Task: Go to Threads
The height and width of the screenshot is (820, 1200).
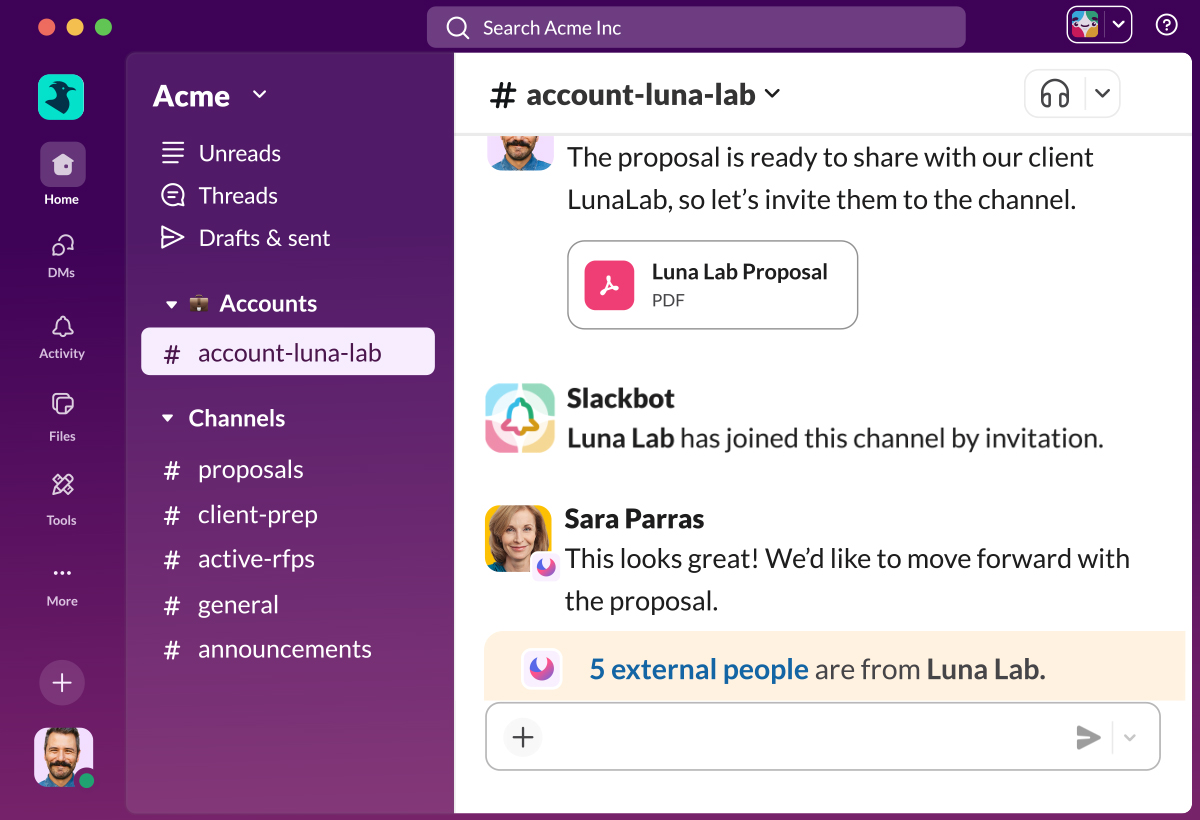Action: pyautogui.click(x=238, y=196)
